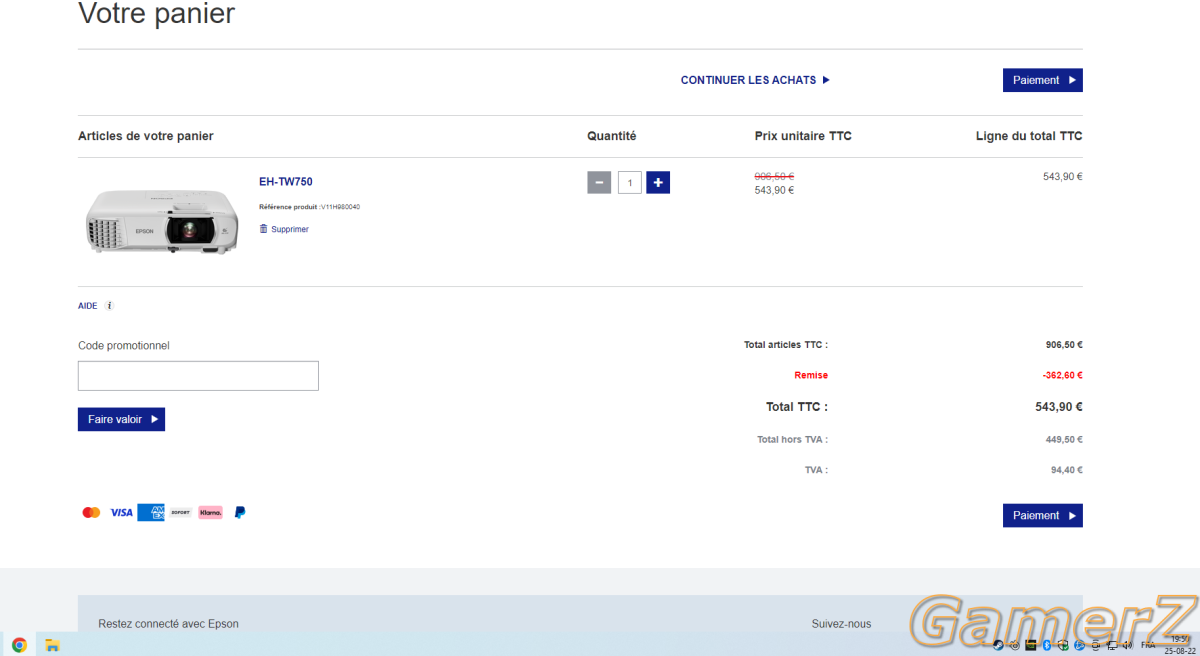Click the Steam tray icon
1200x656 pixels.
click(x=998, y=645)
